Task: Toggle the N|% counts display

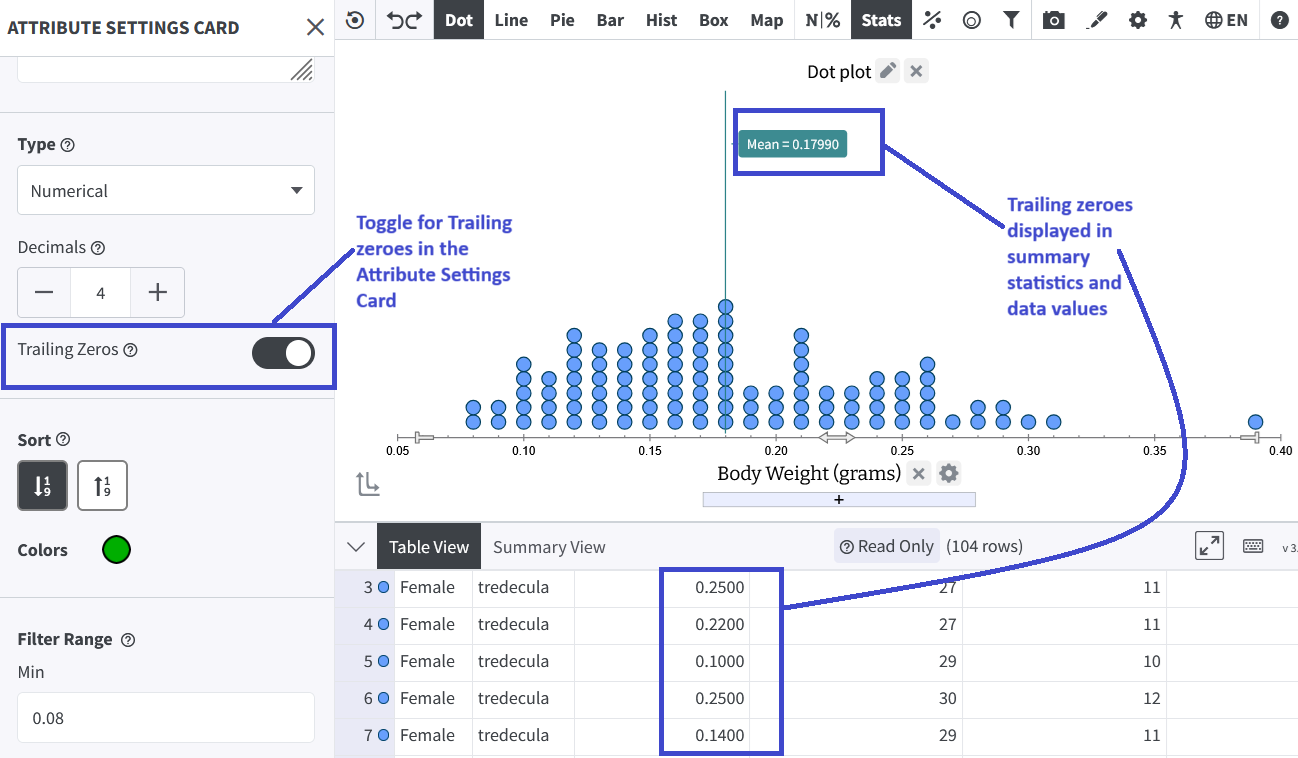Action: tap(822, 20)
